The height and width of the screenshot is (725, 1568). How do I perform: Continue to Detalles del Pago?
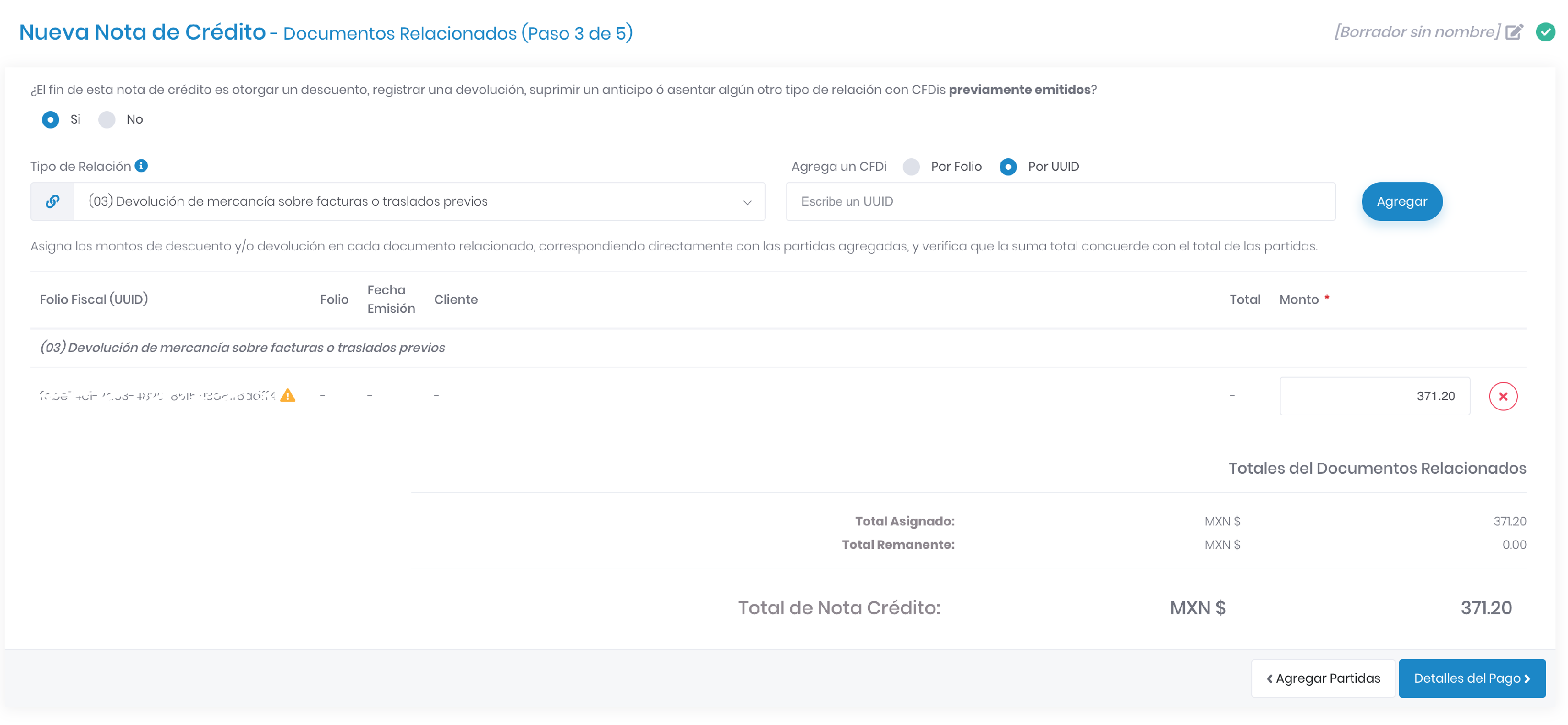pos(1472,678)
